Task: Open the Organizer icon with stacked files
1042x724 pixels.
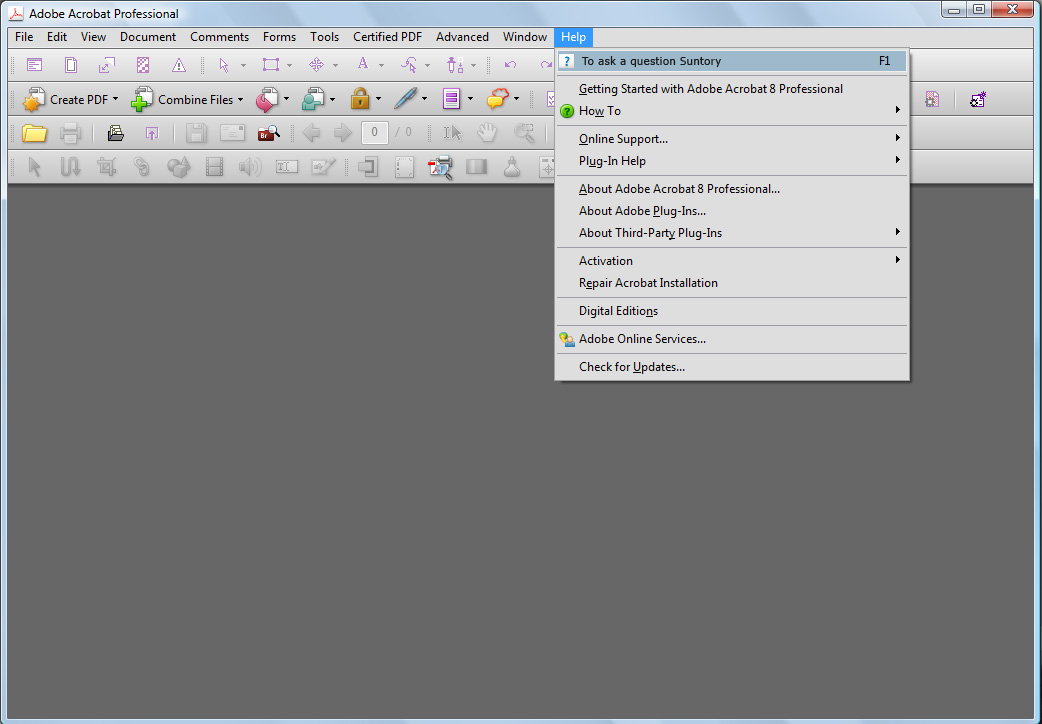Action: pyautogui.click(x=116, y=133)
